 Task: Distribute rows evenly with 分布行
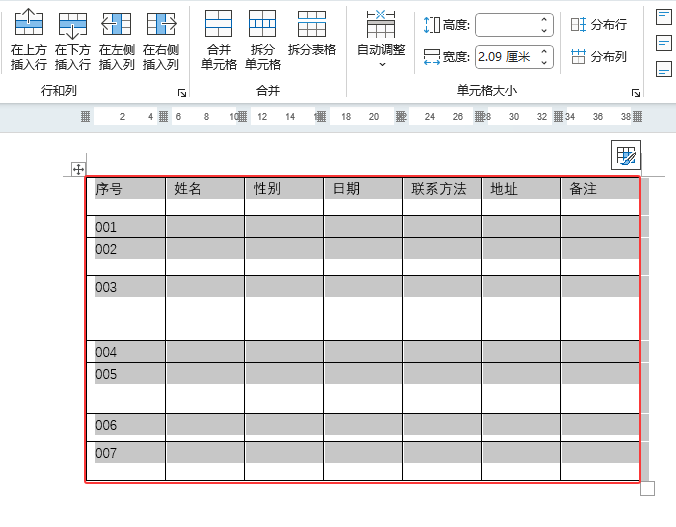(598, 25)
